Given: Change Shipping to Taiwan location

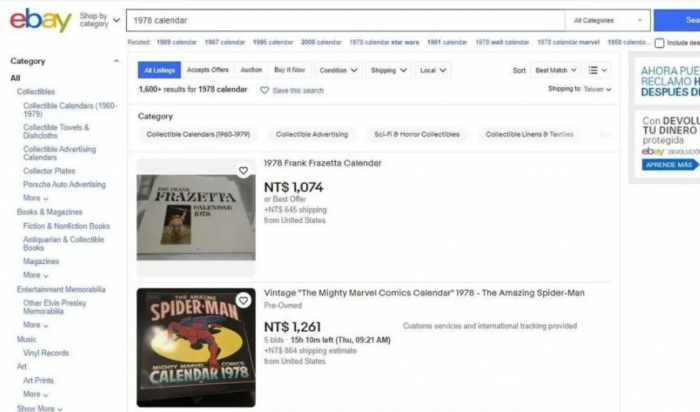Looking at the screenshot, I should pyautogui.click(x=597, y=89).
